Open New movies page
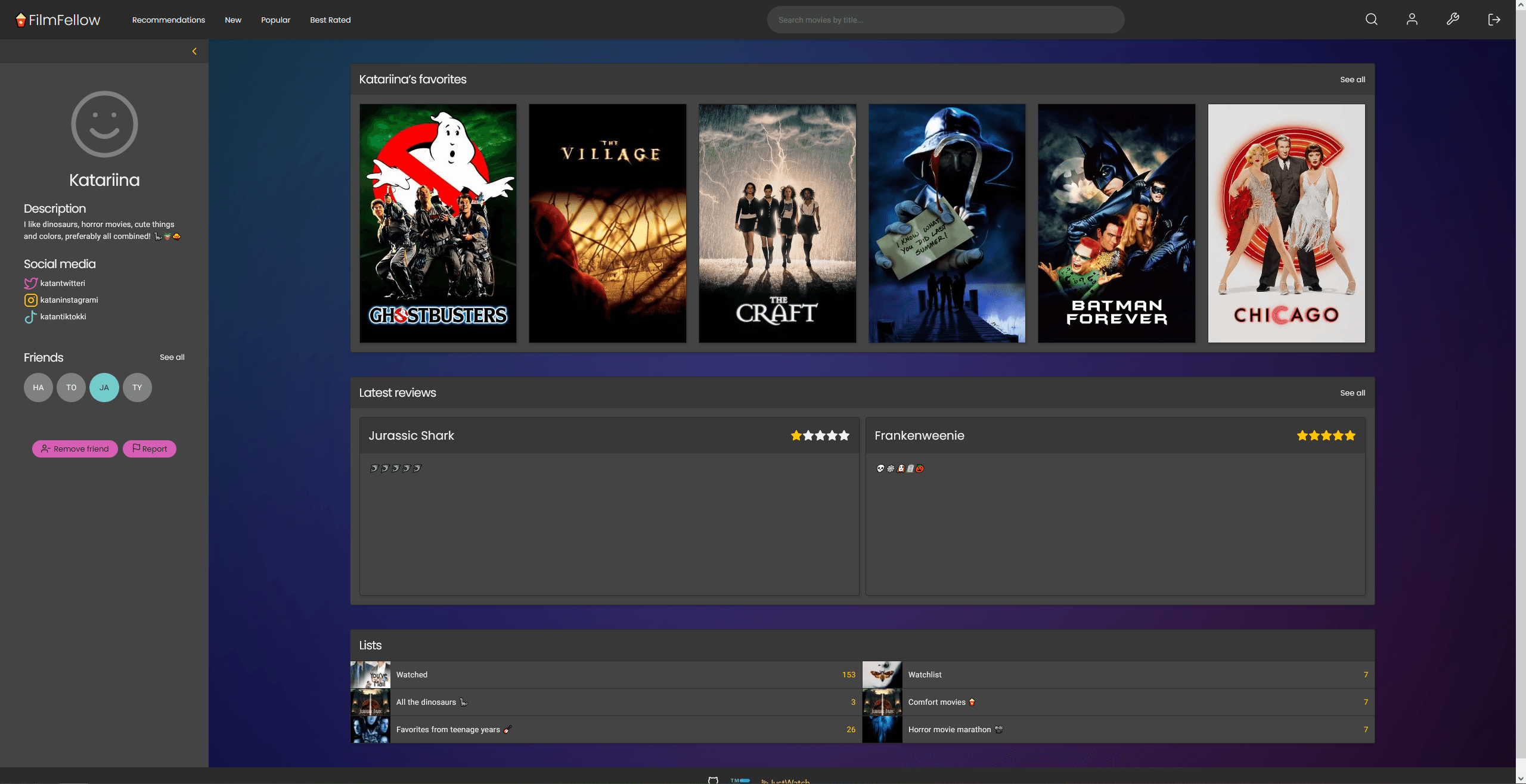The height and width of the screenshot is (784, 1526). point(233,20)
